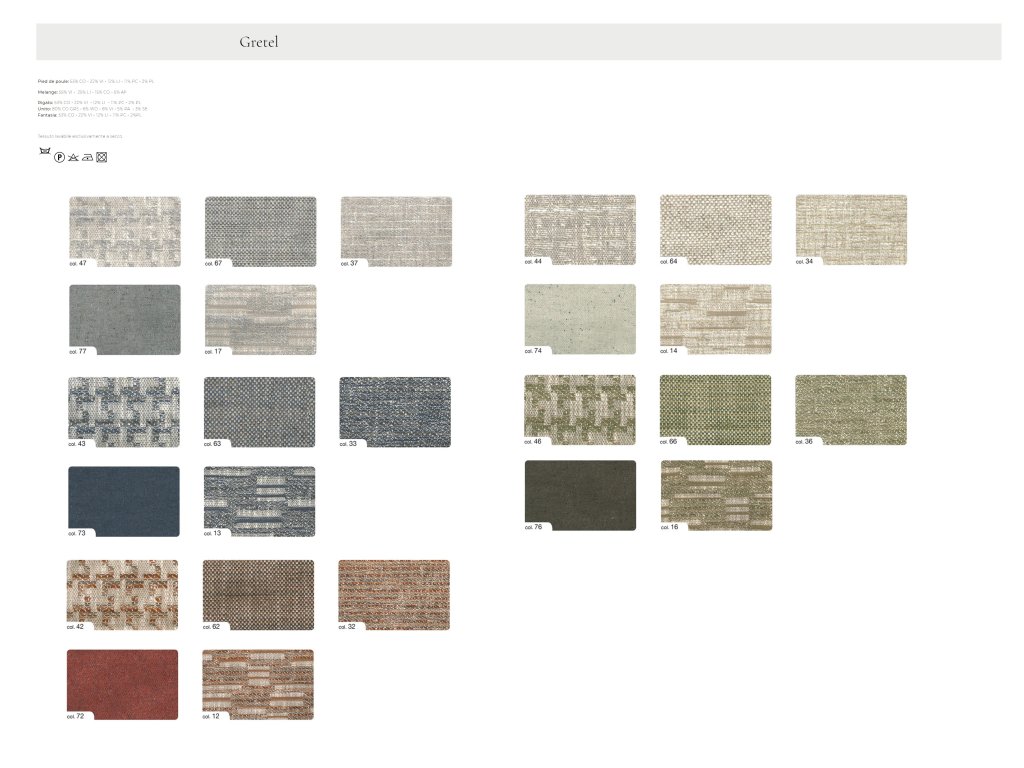This screenshot has height=768, width=1024.
Task: Select the col. 32 terracotta melange sample
Action: (393, 595)
